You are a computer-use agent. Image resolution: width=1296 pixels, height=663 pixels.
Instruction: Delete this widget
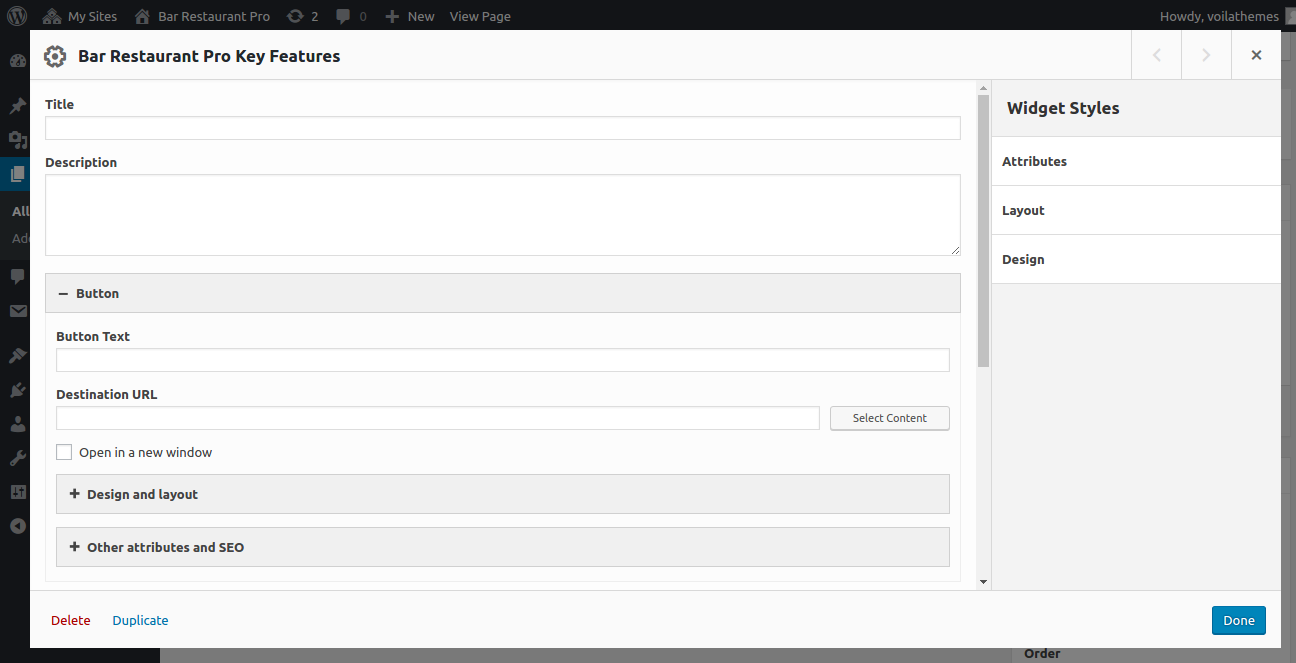71,620
